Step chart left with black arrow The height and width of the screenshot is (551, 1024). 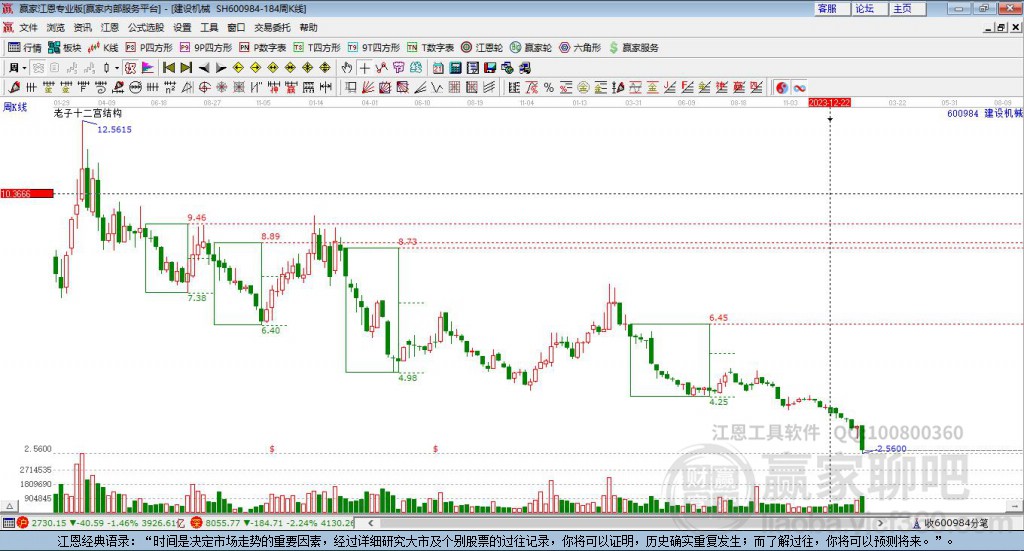204,68
